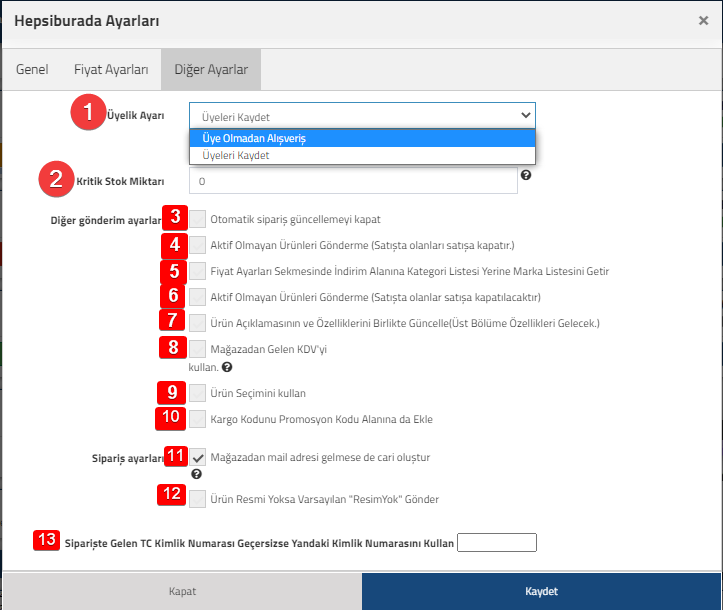This screenshot has height=610, width=723.
Task: Enable Aktif Olmayan Ürünleri Gönderme (satışa kapatır) checkbox
Action: [198, 245]
